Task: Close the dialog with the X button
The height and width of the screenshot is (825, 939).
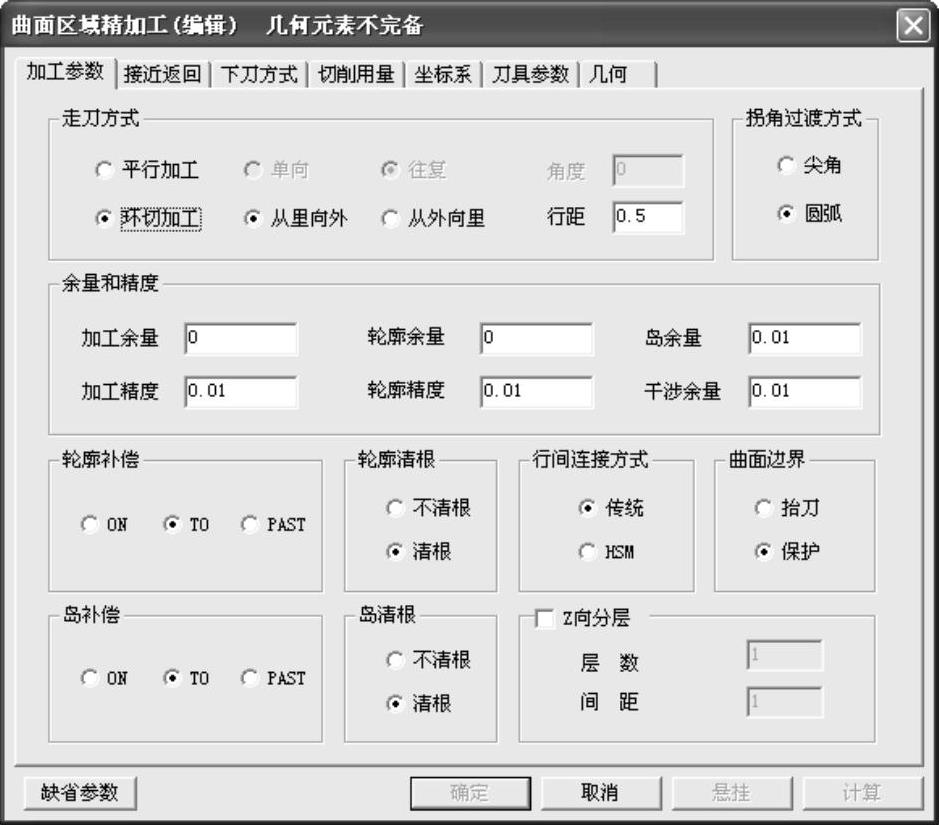Action: pyautogui.click(x=911, y=26)
